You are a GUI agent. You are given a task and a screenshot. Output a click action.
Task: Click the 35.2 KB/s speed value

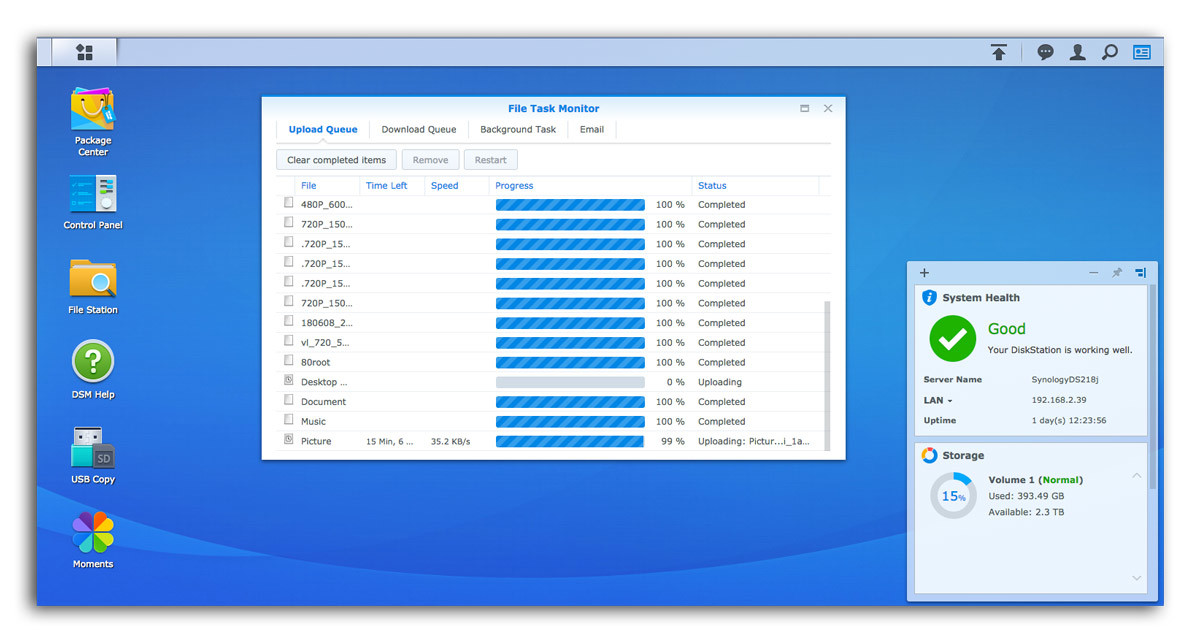tap(450, 441)
